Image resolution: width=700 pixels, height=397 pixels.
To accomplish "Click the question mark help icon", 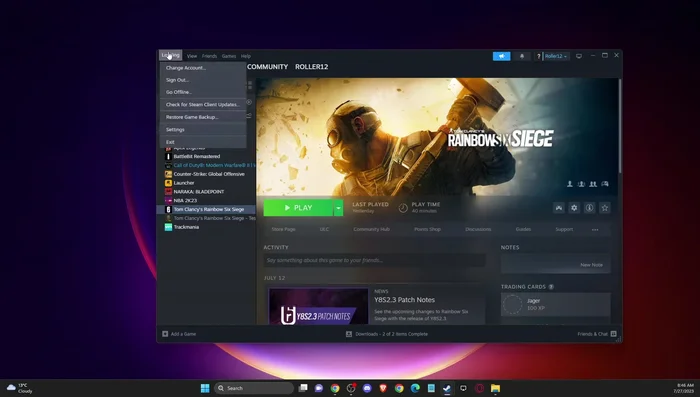I will click(x=538, y=56).
